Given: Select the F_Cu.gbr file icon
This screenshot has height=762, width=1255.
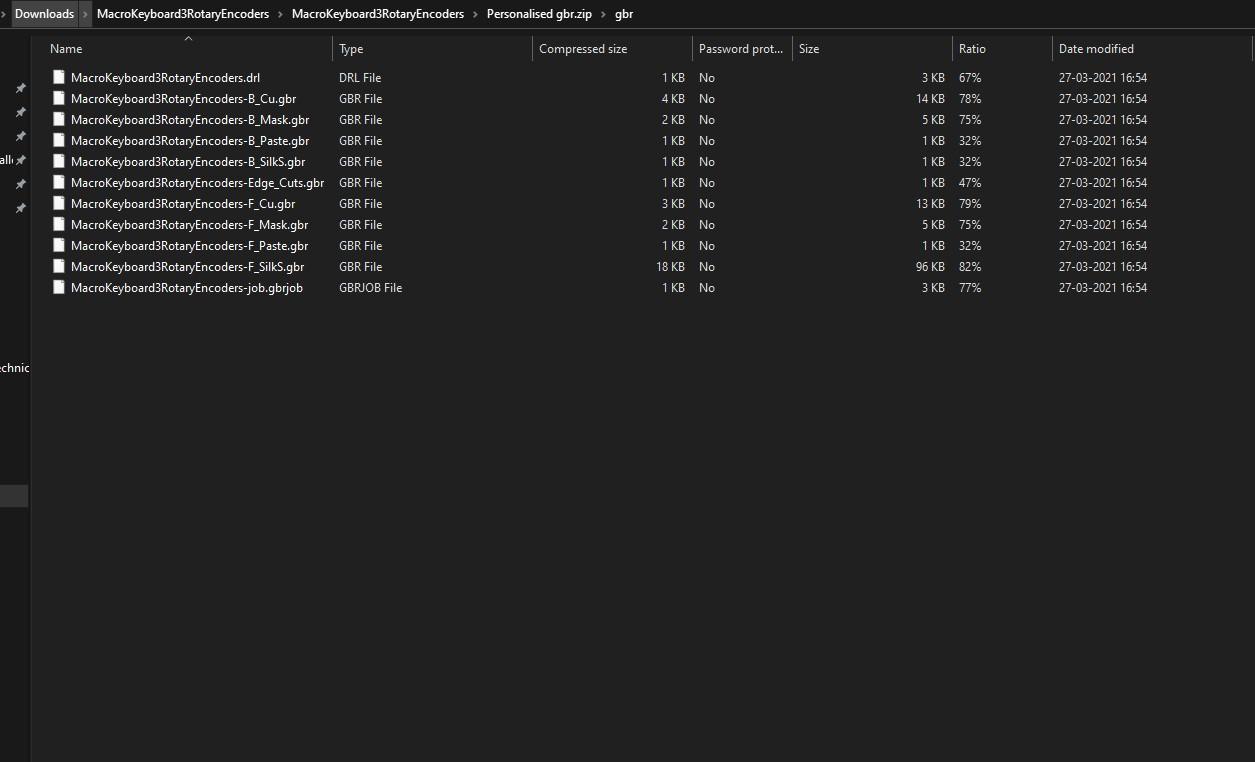Looking at the screenshot, I should (59, 203).
